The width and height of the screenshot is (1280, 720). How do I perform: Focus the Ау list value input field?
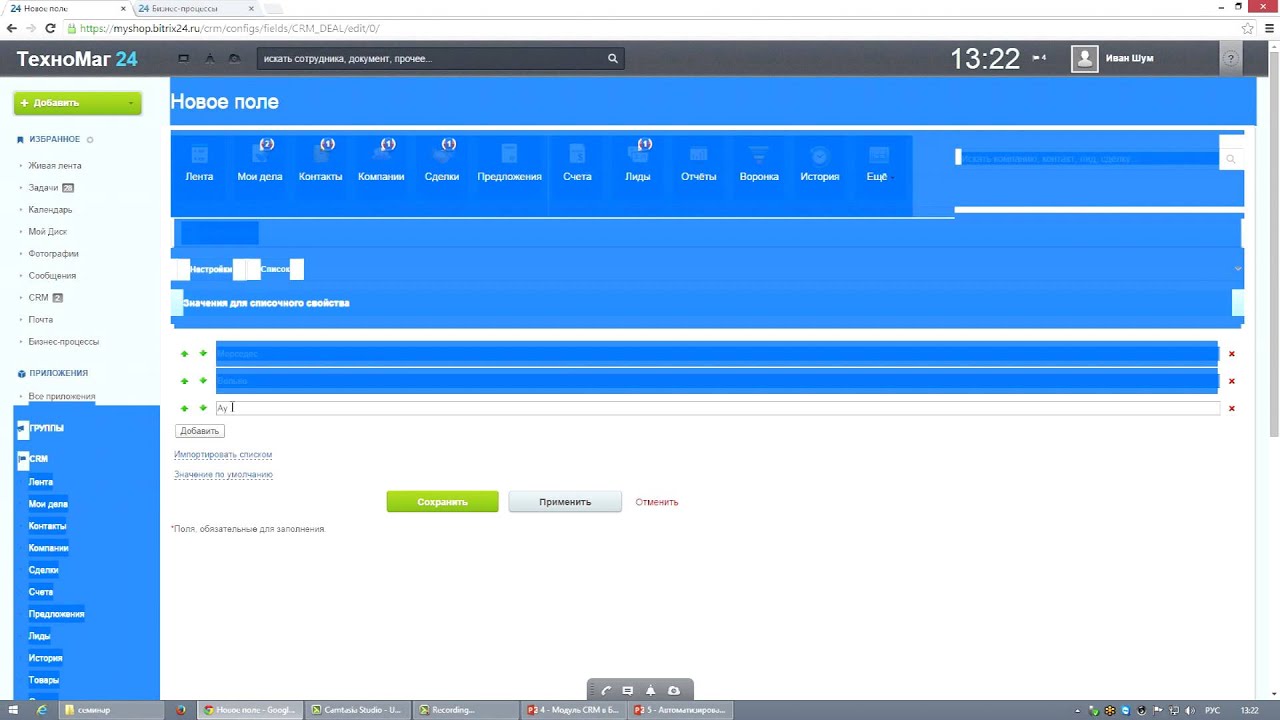718,408
